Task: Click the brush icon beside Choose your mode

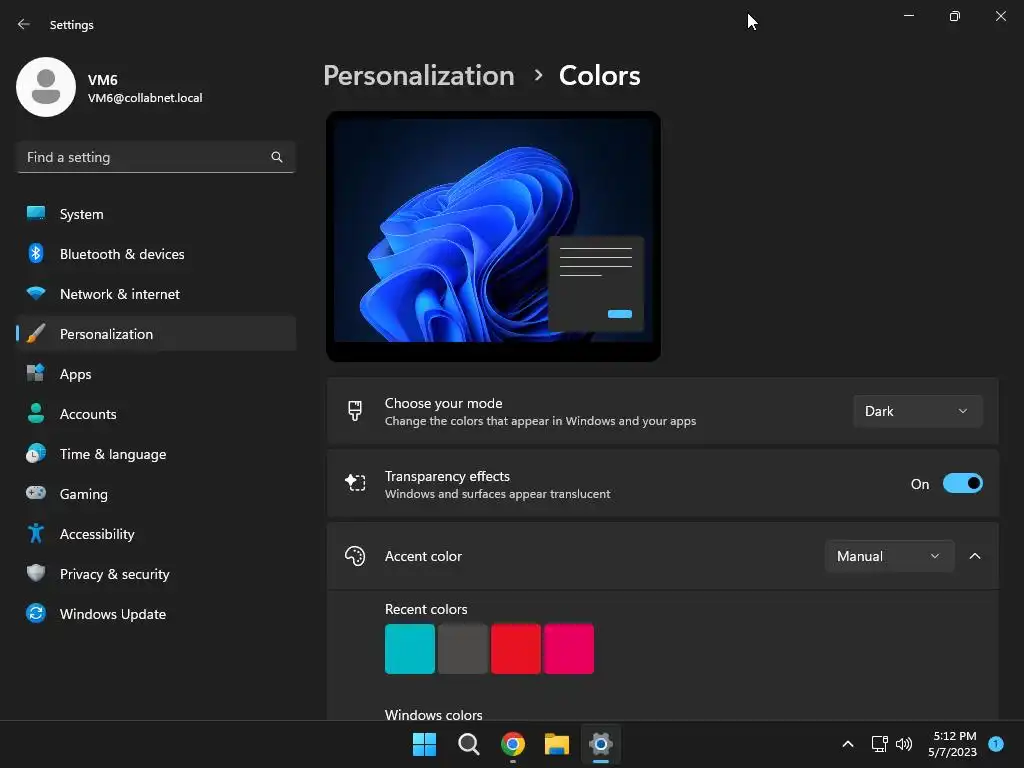Action: (x=355, y=411)
